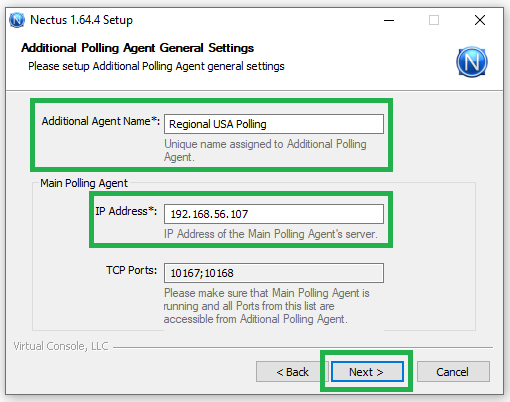Viewport: 510px width, 402px height.
Task: Click the Additional Agent Name label
Action: coord(100,121)
